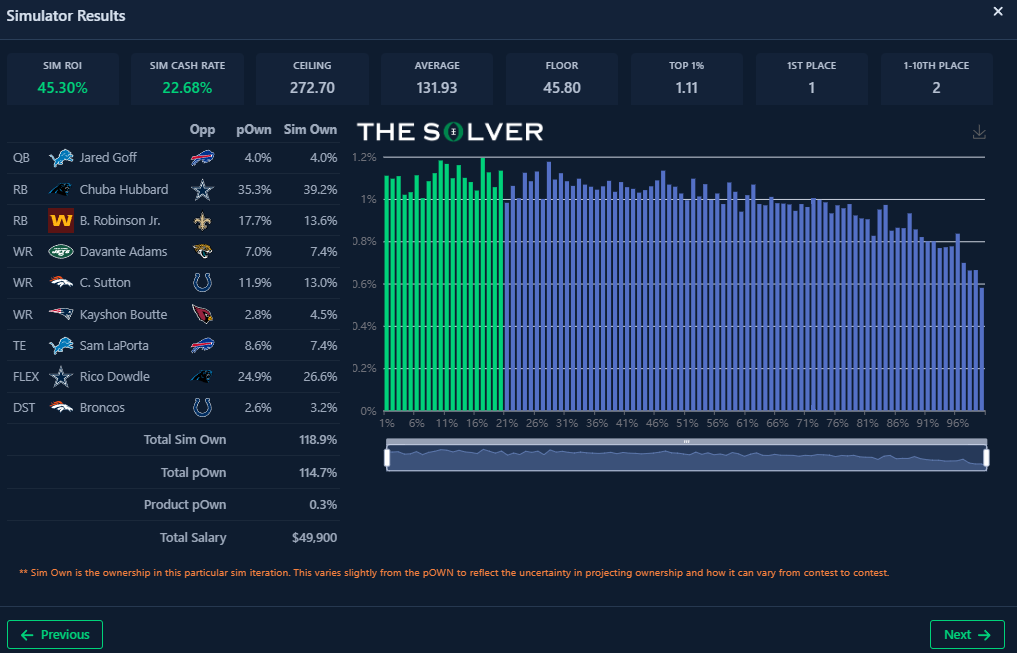Click the Saints opponent logo in B. Robinson row
1017x653 pixels.
click(202, 220)
